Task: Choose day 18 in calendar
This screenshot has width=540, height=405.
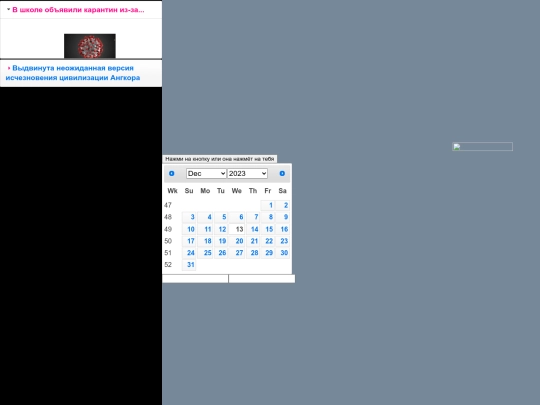Action: click(205, 241)
